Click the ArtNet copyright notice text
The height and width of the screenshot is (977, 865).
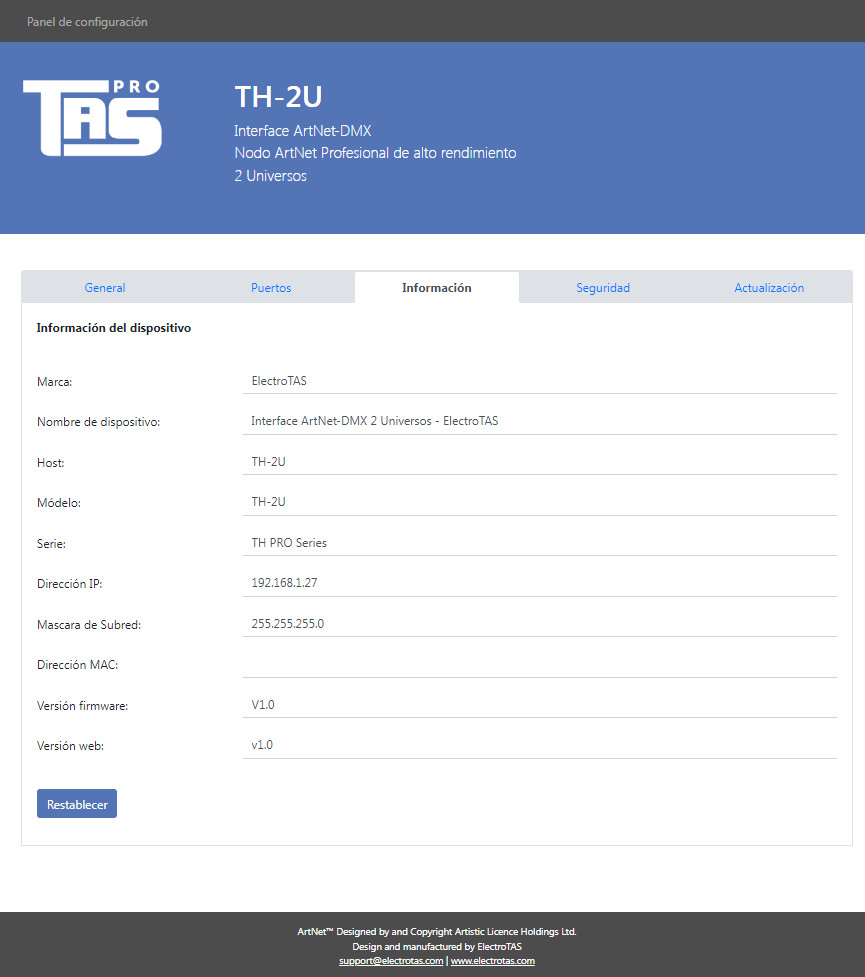[437, 932]
